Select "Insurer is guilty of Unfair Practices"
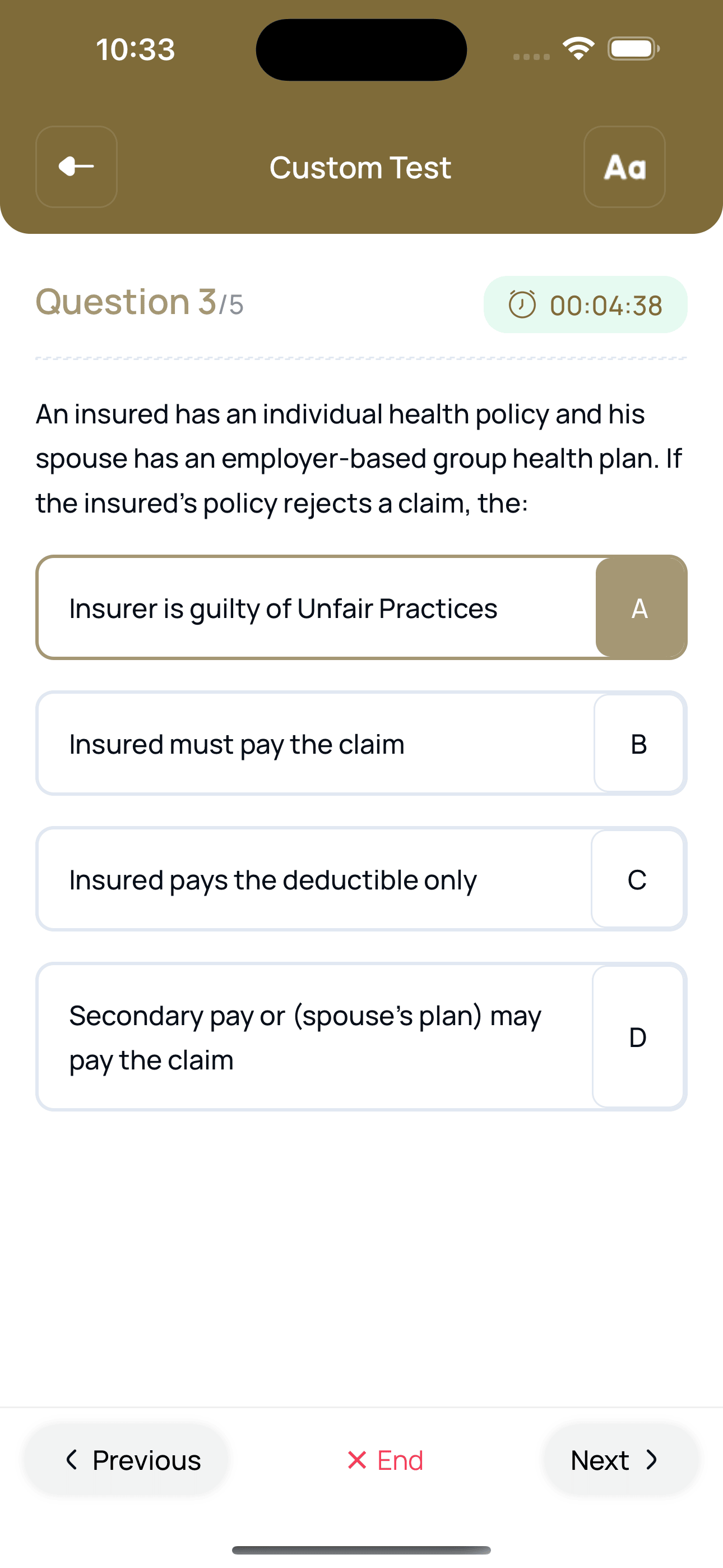The image size is (723, 1568). [x=284, y=608]
